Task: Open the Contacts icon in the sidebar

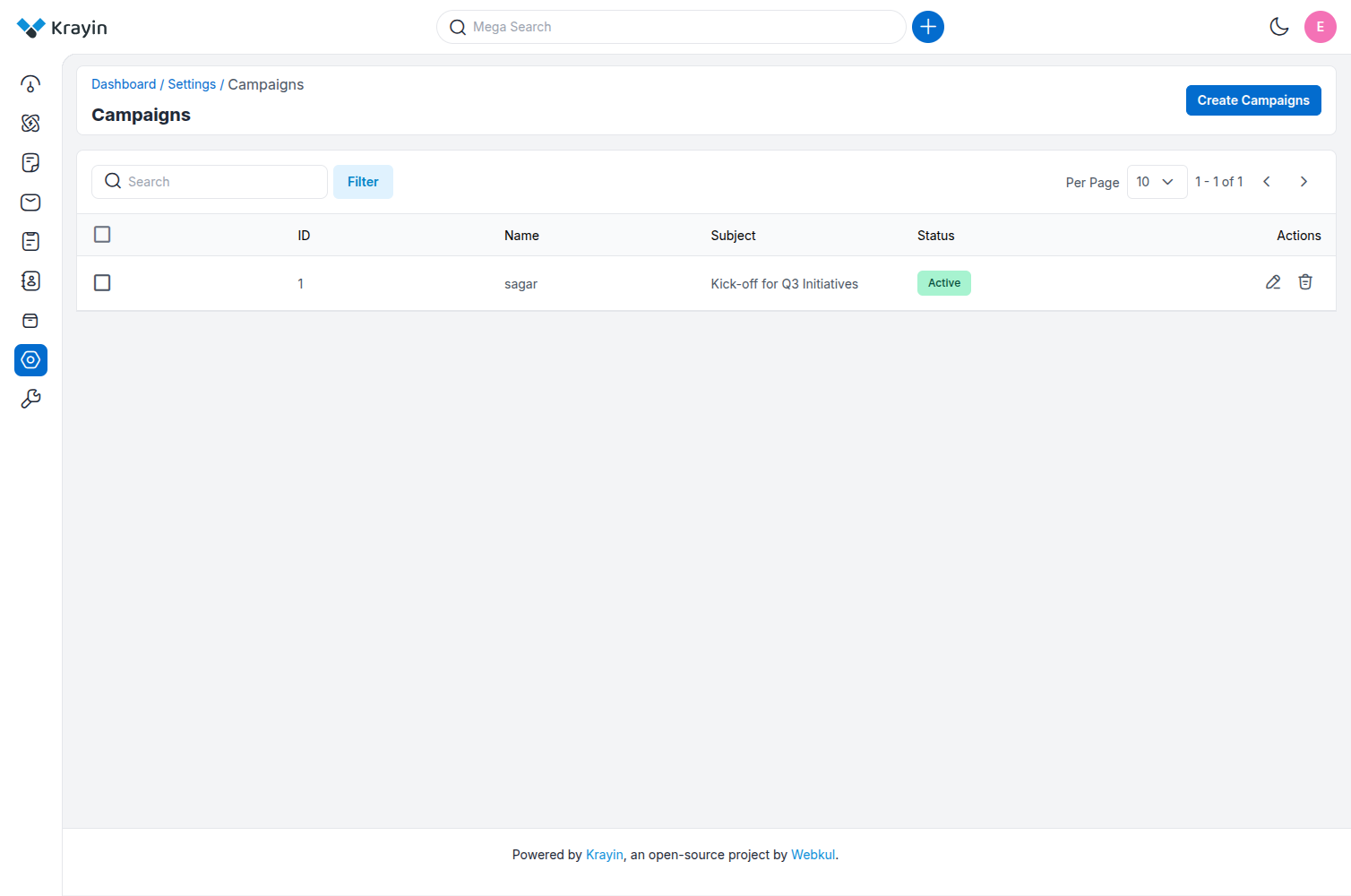Action: pos(30,281)
